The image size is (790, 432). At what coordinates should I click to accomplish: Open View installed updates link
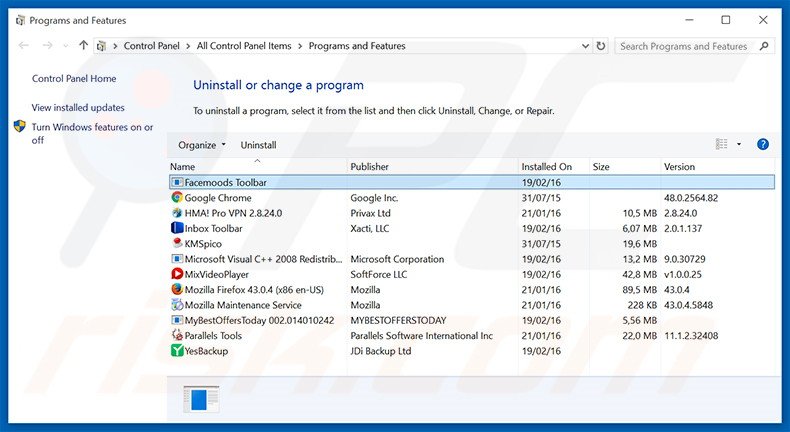pyautogui.click(x=78, y=108)
